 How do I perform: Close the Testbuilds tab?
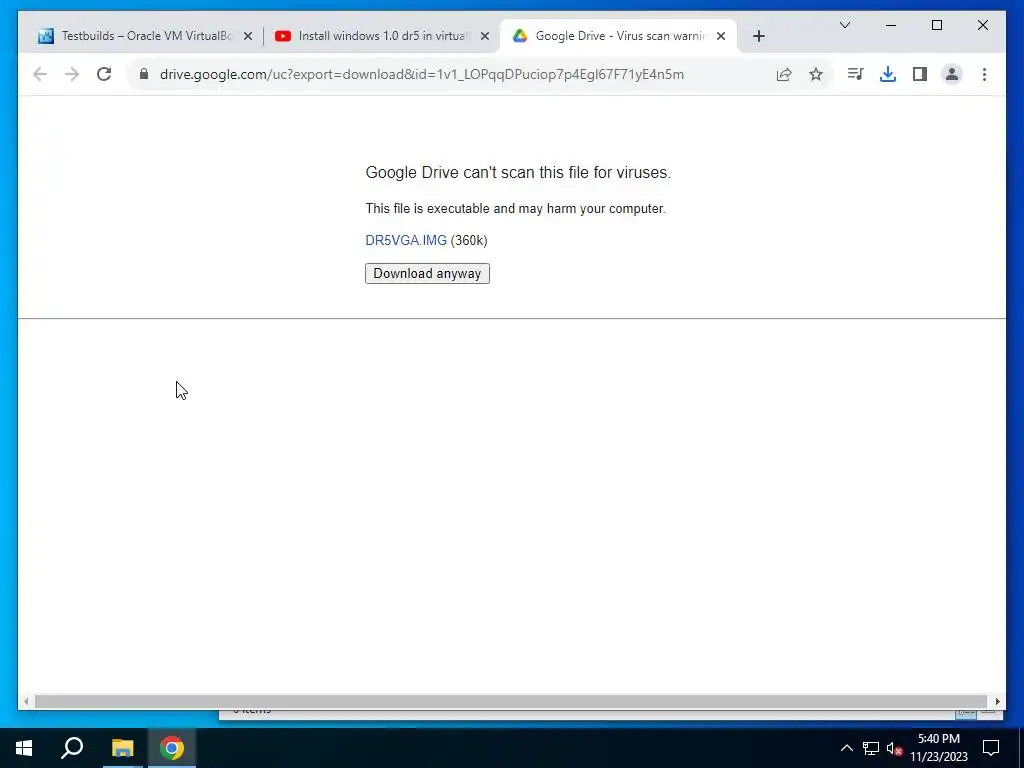pos(248,37)
